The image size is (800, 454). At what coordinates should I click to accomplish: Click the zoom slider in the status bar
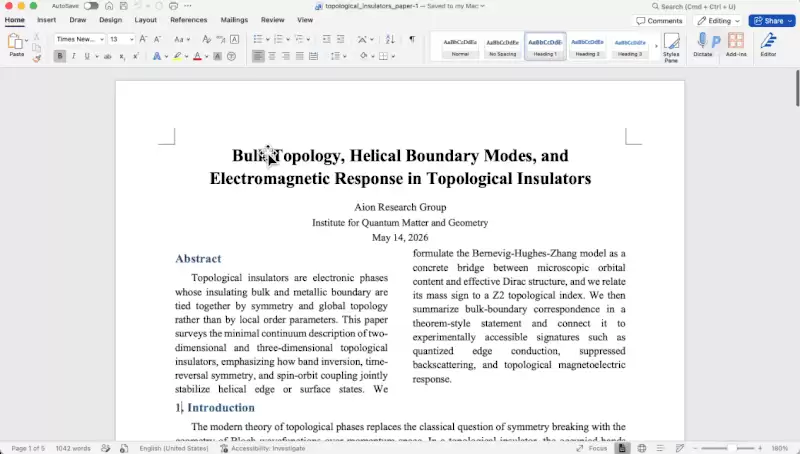(727, 448)
